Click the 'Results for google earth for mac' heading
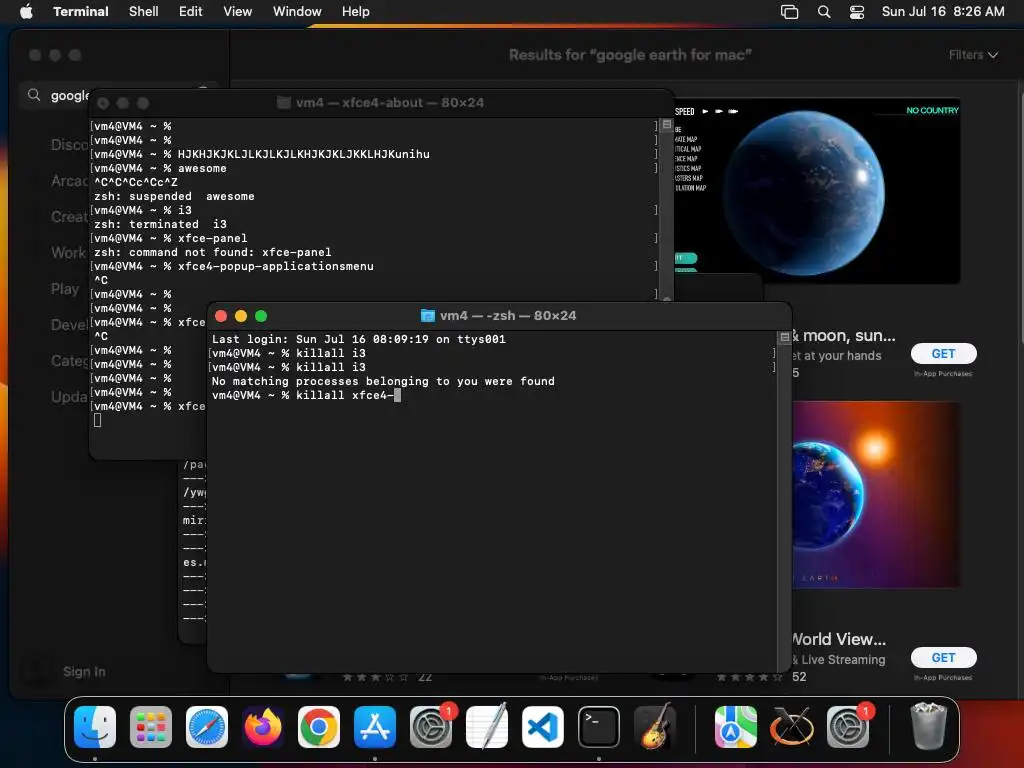1024x768 pixels. click(x=630, y=55)
